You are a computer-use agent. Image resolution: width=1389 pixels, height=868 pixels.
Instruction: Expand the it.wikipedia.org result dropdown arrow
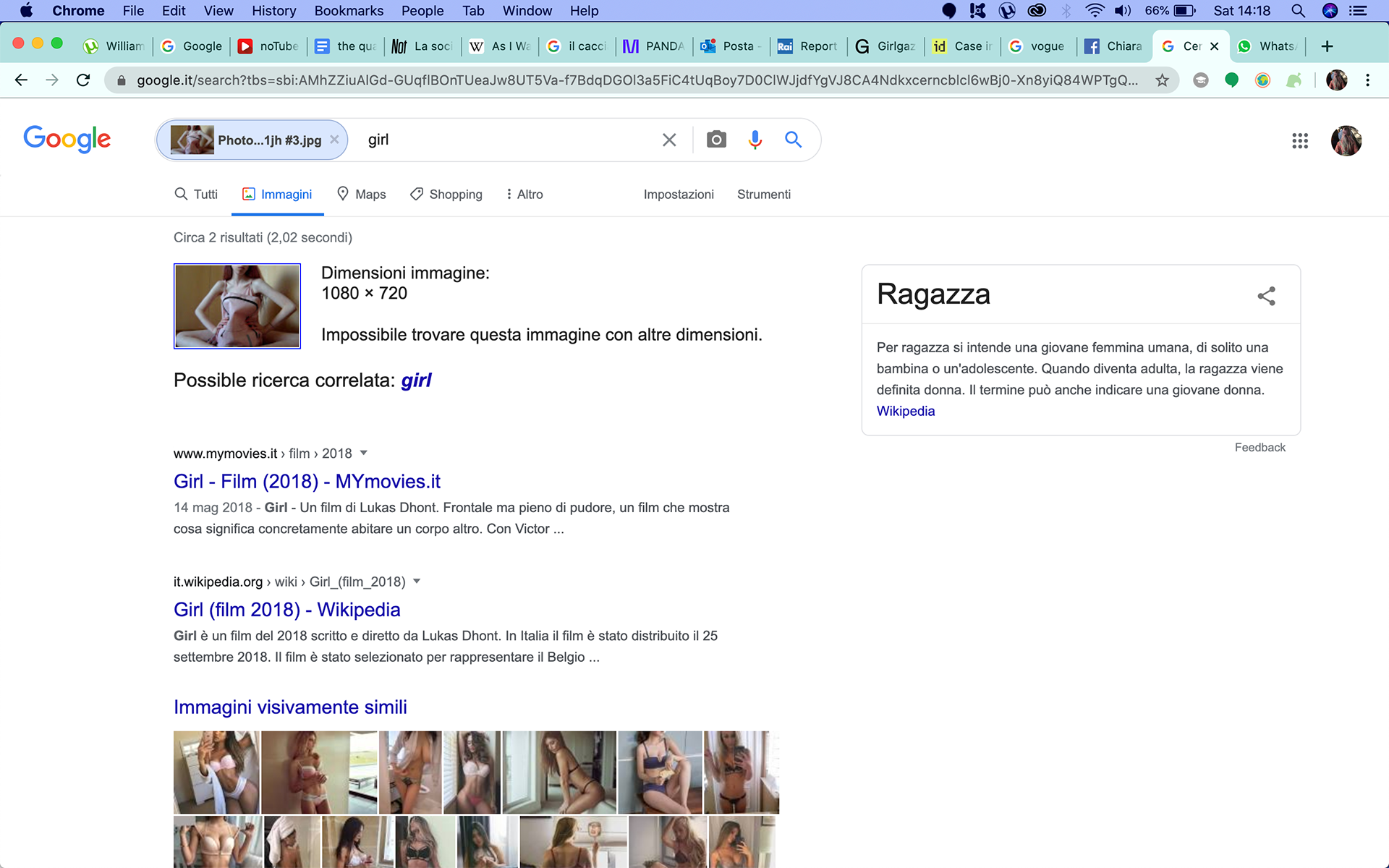coord(417,582)
